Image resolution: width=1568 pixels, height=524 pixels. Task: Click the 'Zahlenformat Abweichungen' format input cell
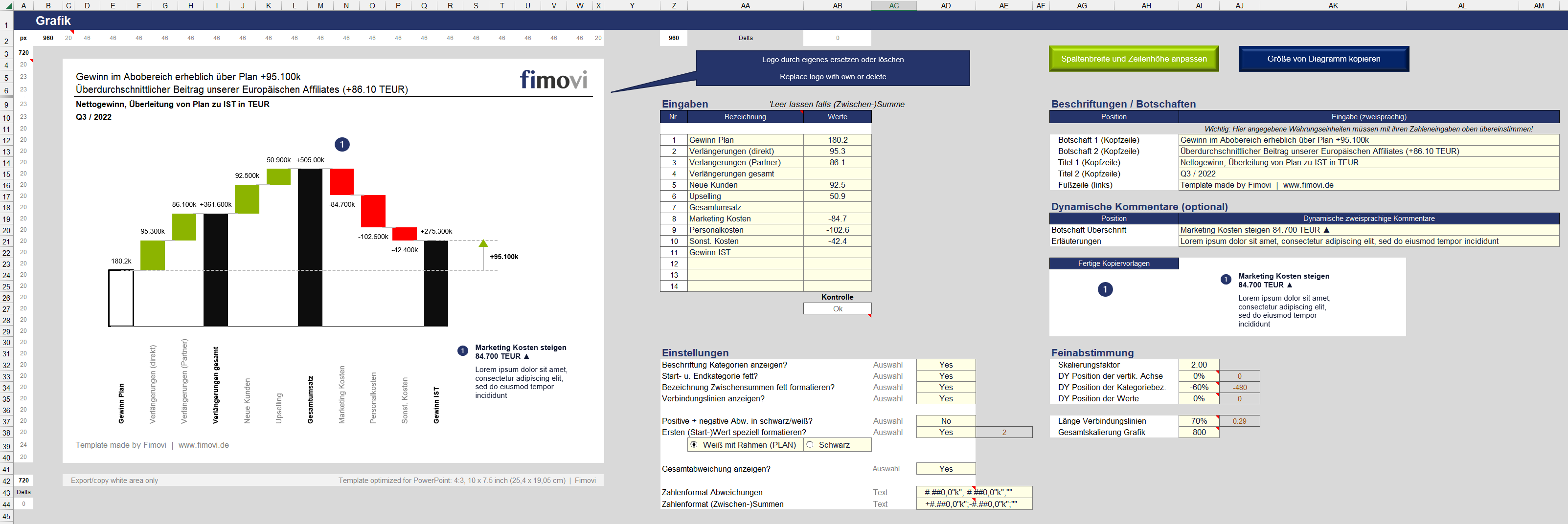tap(974, 492)
